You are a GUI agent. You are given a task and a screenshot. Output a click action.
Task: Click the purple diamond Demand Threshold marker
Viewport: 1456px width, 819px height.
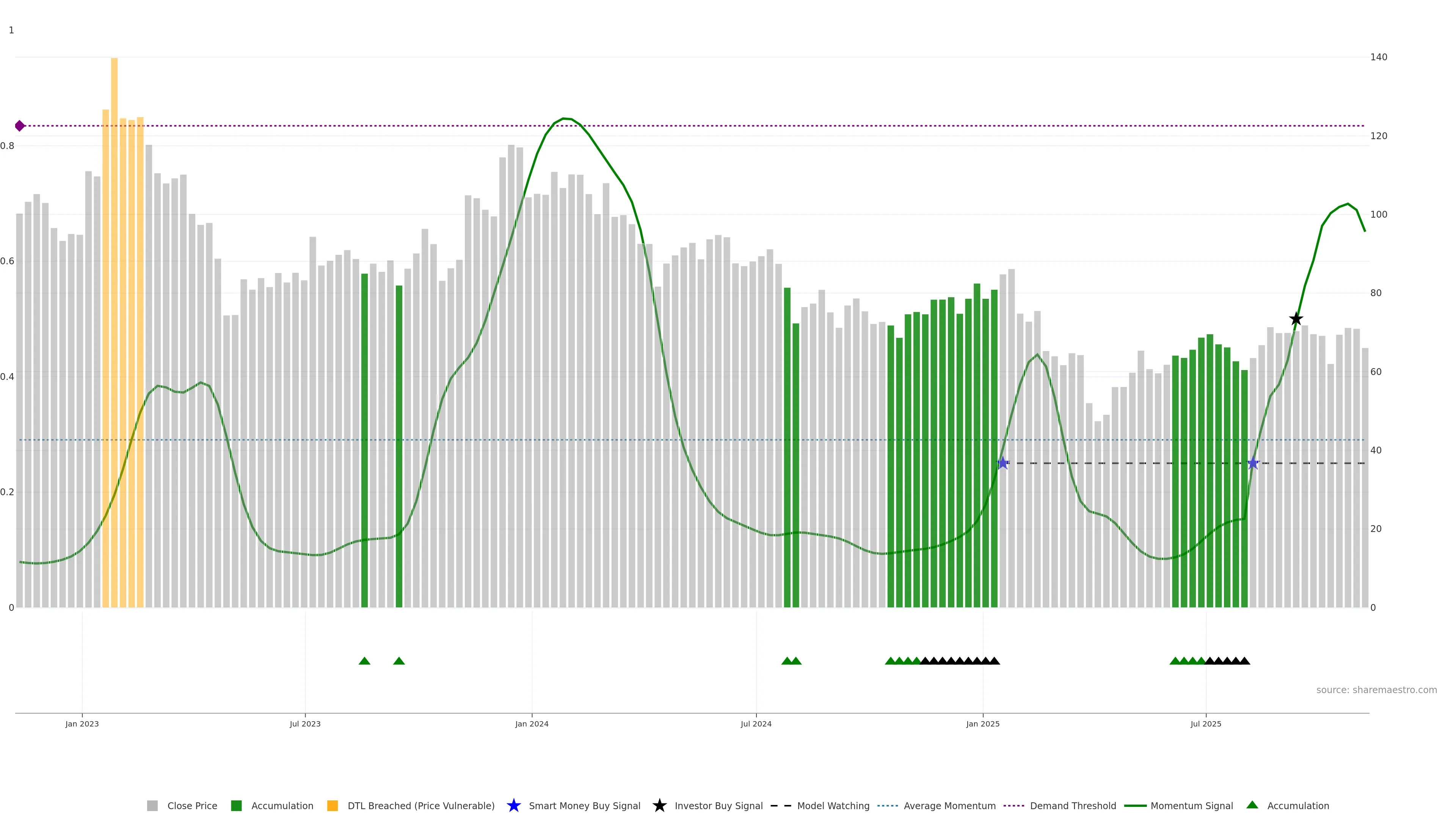(20, 126)
